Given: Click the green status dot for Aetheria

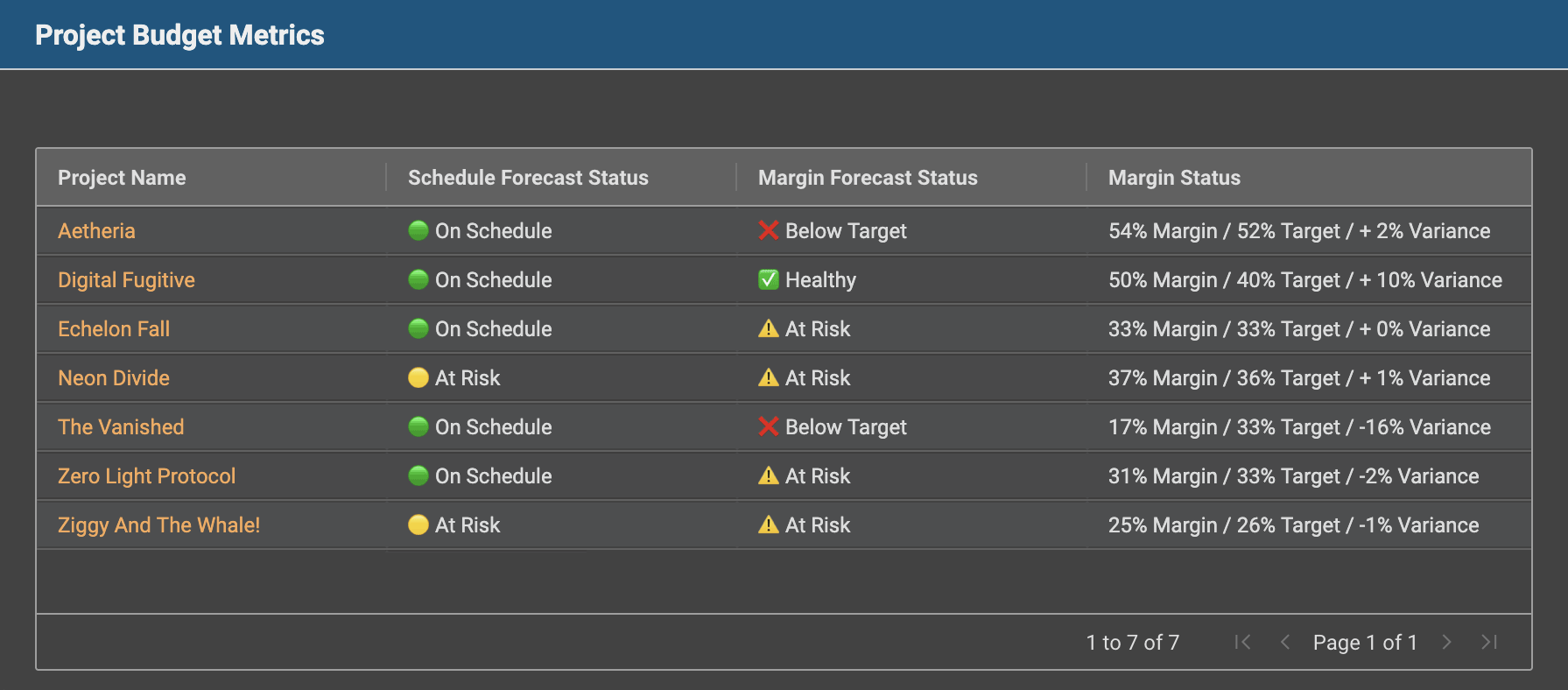Looking at the screenshot, I should coord(418,230).
